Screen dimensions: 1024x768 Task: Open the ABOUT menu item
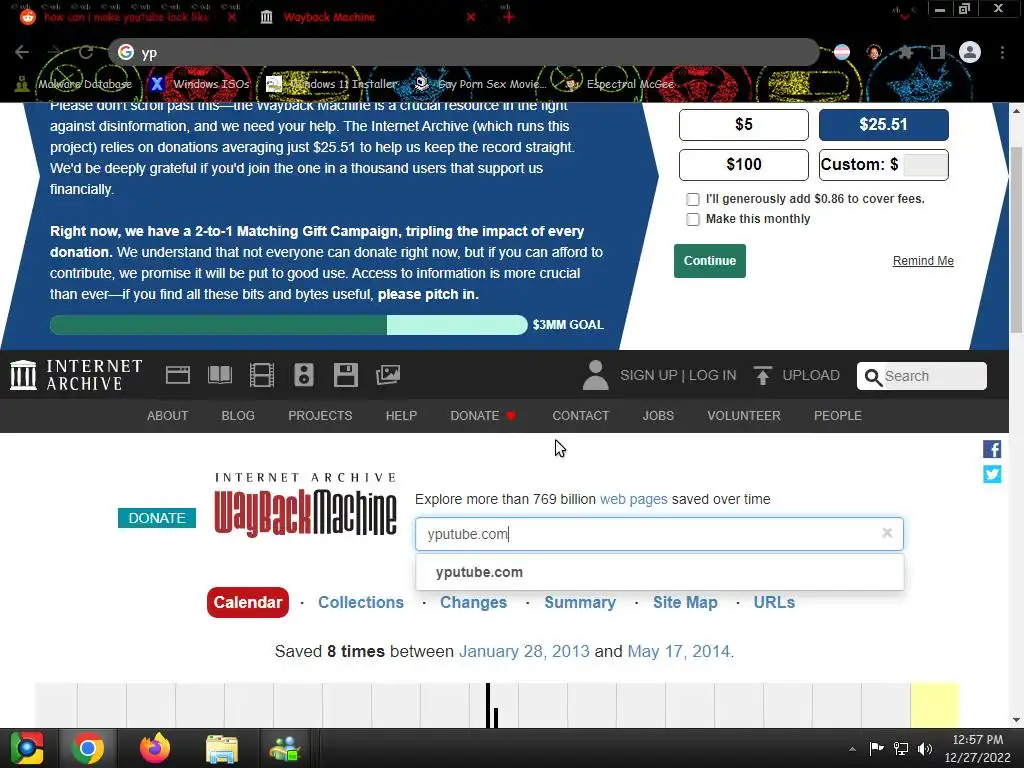tap(167, 415)
